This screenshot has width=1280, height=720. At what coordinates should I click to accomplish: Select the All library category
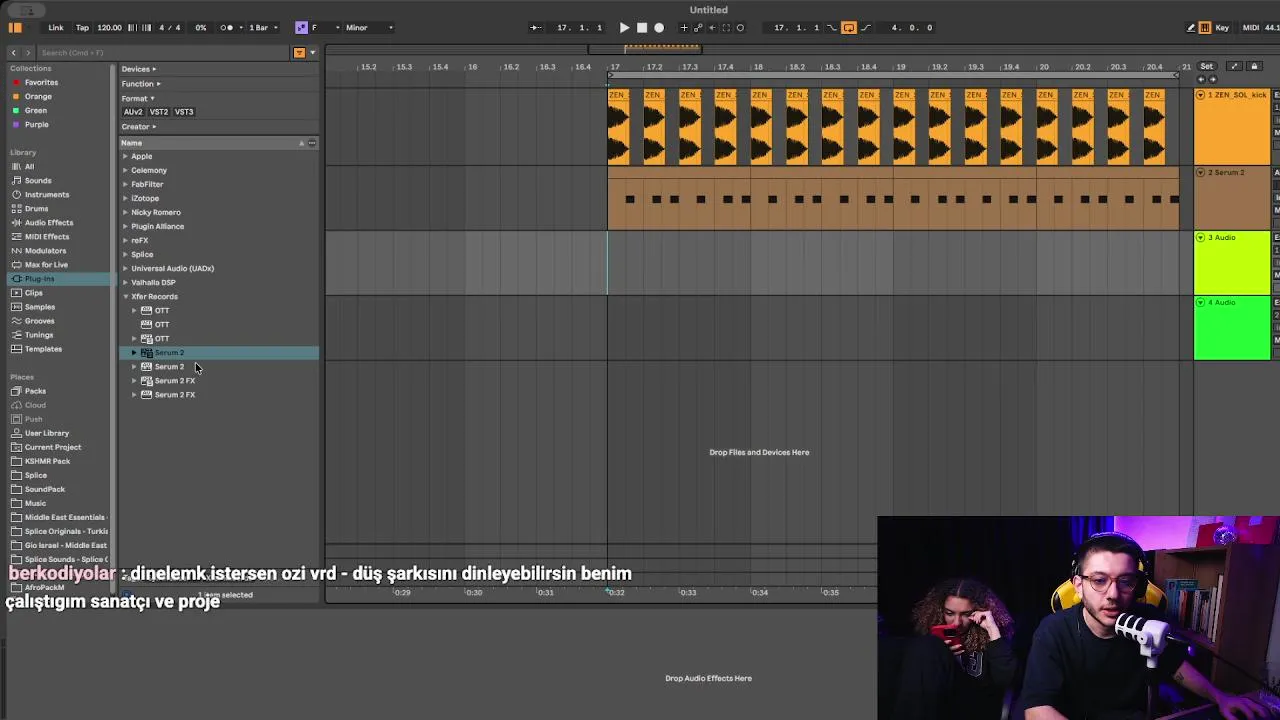point(29,166)
